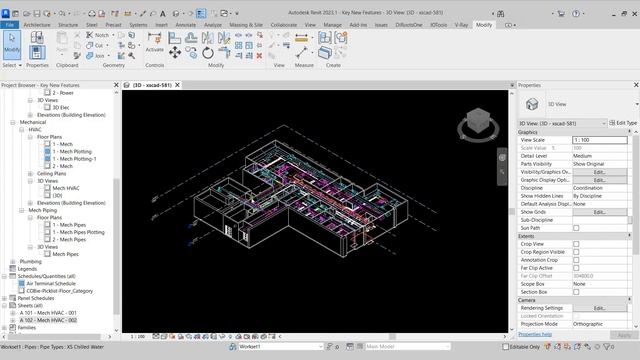Enable the Section Box checkbox

(576, 292)
